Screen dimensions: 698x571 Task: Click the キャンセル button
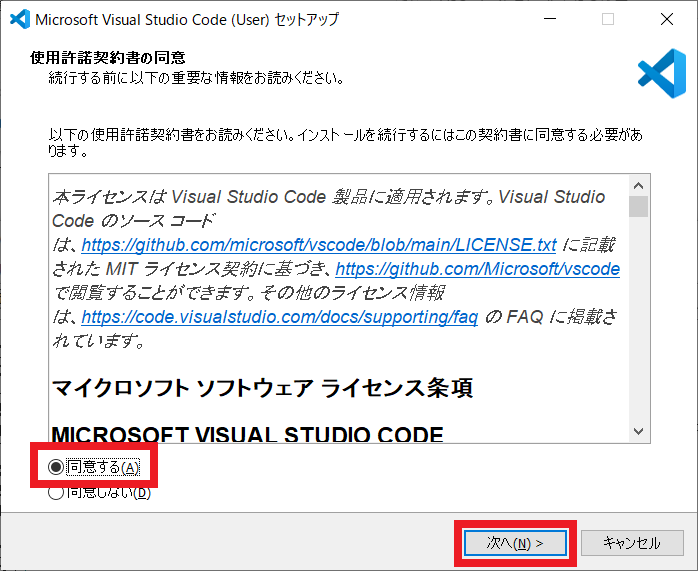pos(632,543)
